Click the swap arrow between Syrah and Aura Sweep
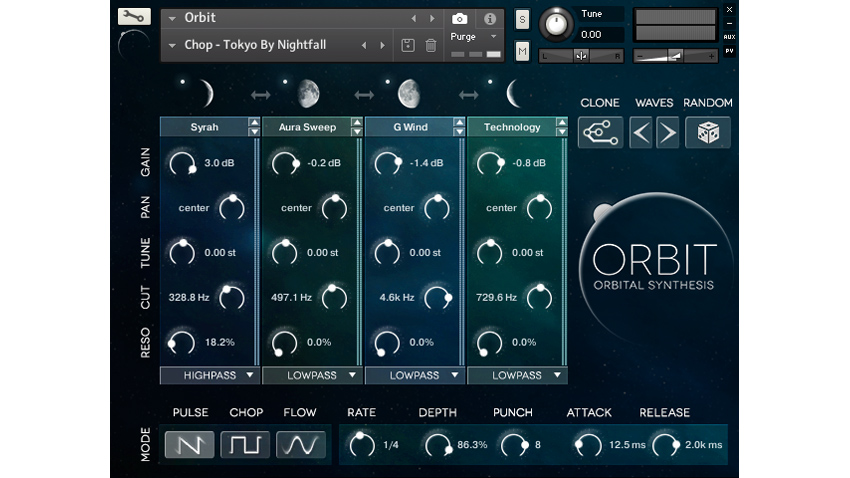850x478 pixels. [x=260, y=95]
